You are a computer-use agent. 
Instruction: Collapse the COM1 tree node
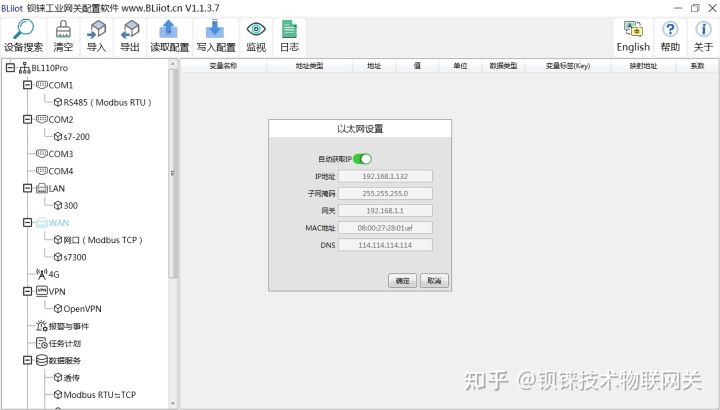pyautogui.click(x=28, y=85)
